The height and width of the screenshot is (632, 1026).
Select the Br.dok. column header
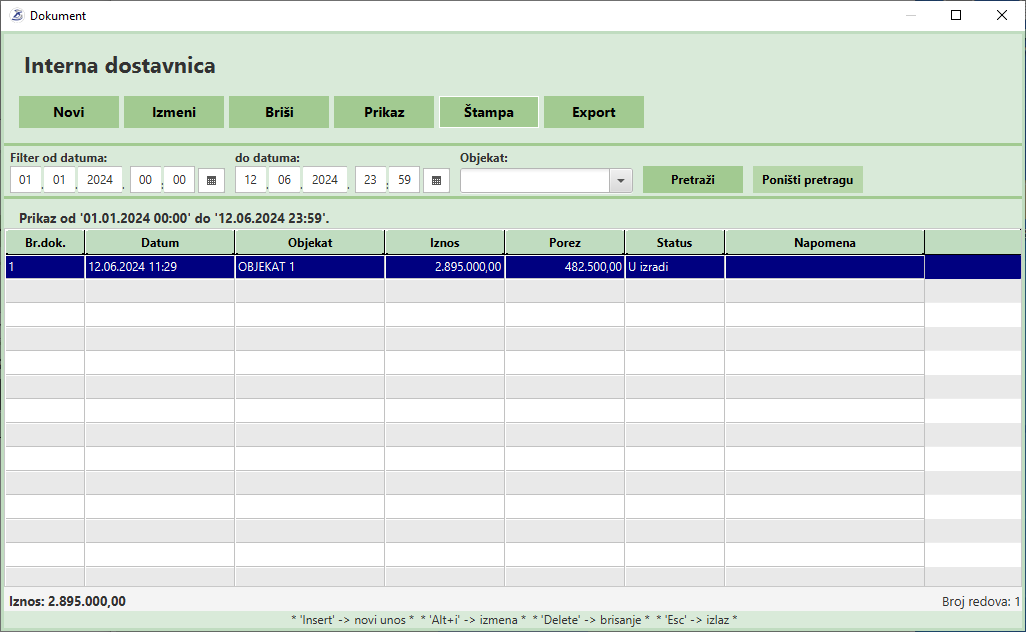click(45, 243)
